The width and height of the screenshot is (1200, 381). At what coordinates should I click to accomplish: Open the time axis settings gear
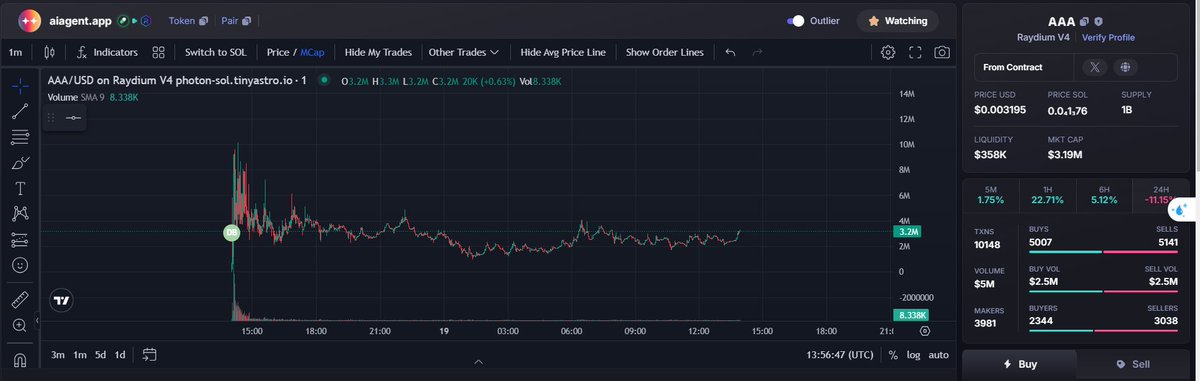[924, 330]
